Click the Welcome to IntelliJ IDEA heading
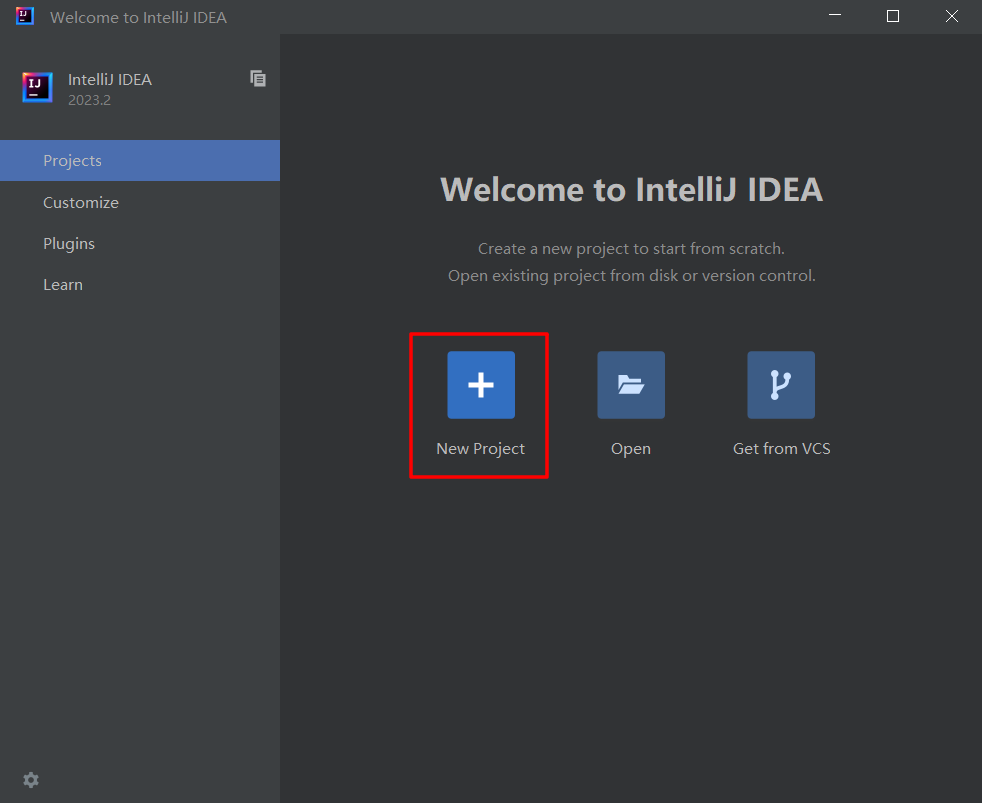982x803 pixels. [631, 190]
